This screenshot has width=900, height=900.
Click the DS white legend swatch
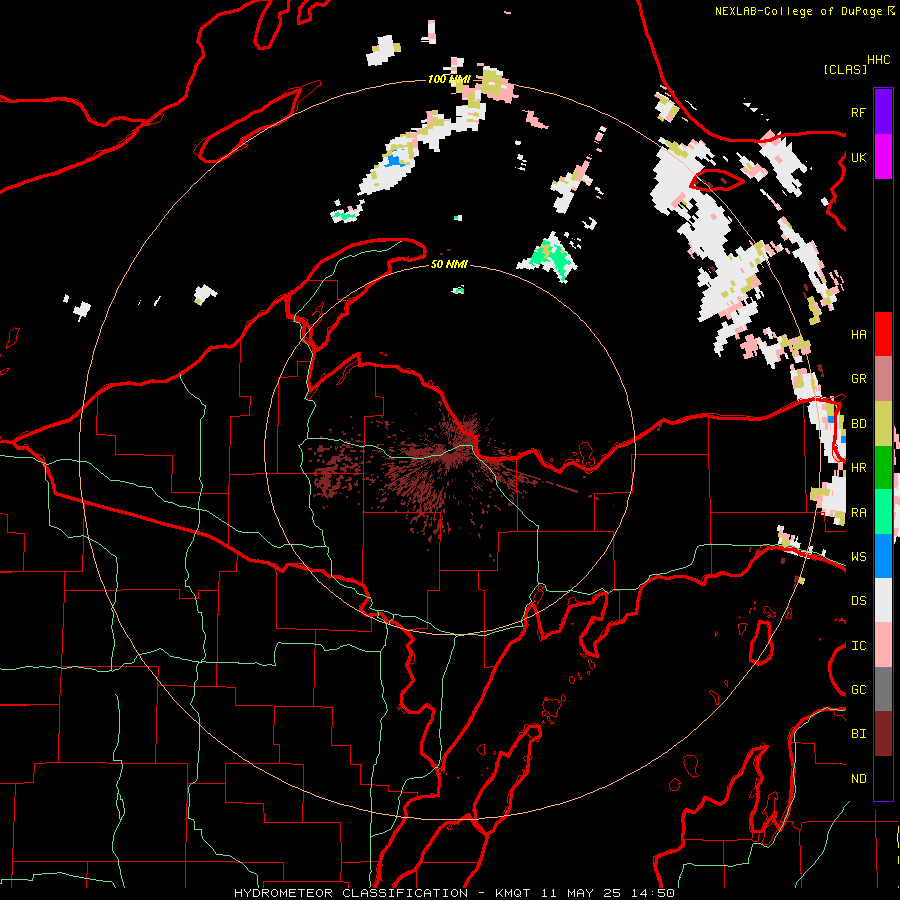click(883, 600)
